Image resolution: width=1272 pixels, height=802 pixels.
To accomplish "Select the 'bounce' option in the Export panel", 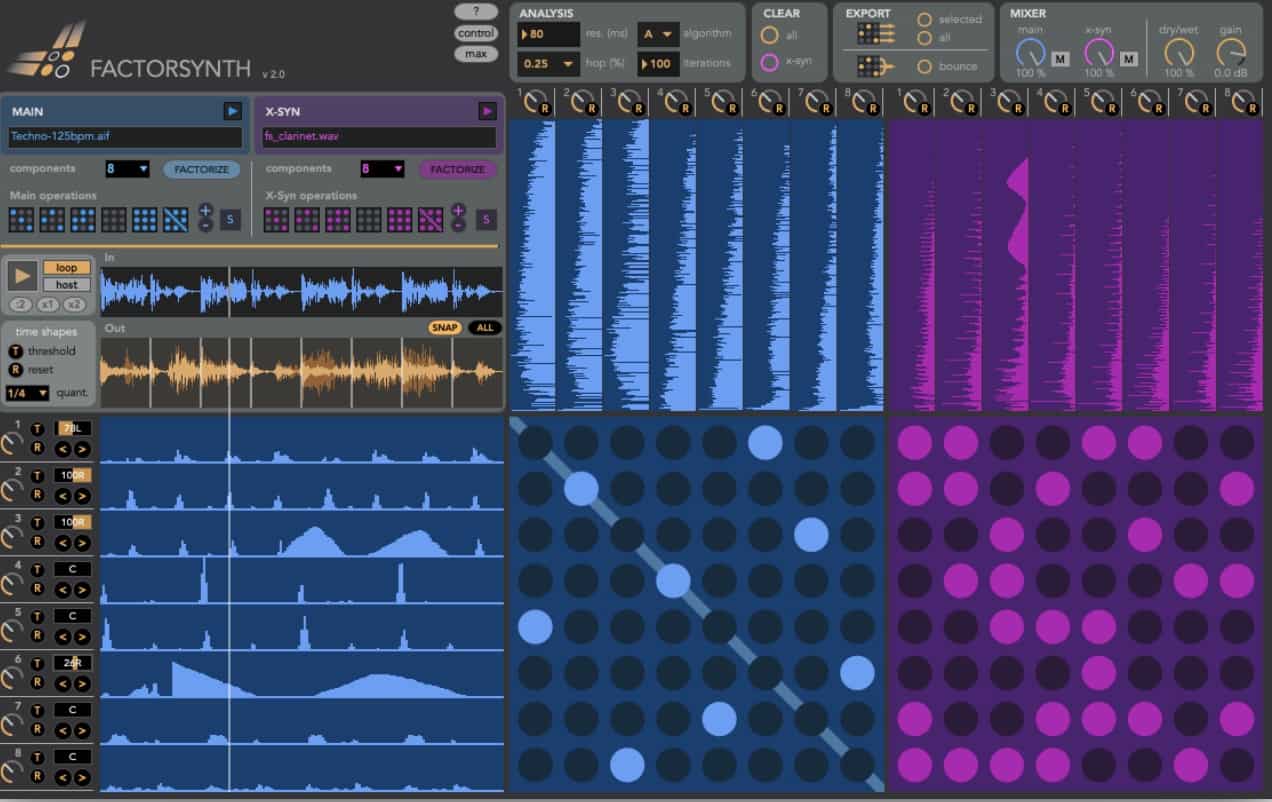I will 924,66.
